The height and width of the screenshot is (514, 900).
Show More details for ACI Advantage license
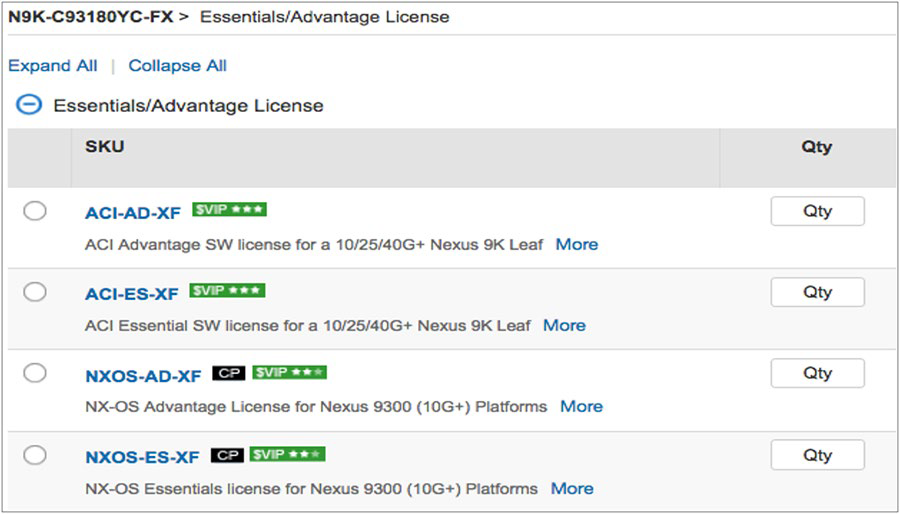(x=577, y=244)
